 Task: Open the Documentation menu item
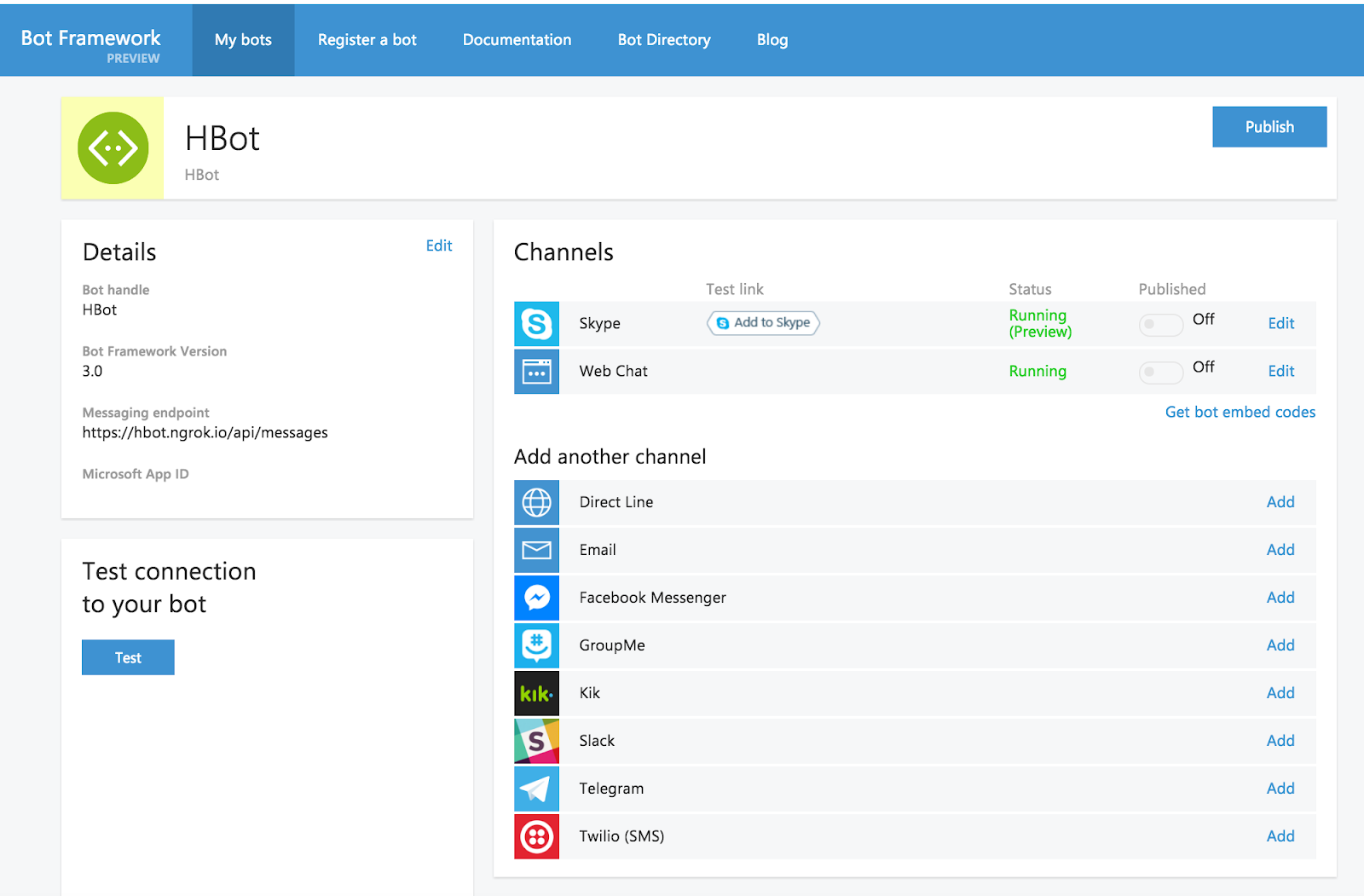[x=517, y=40]
